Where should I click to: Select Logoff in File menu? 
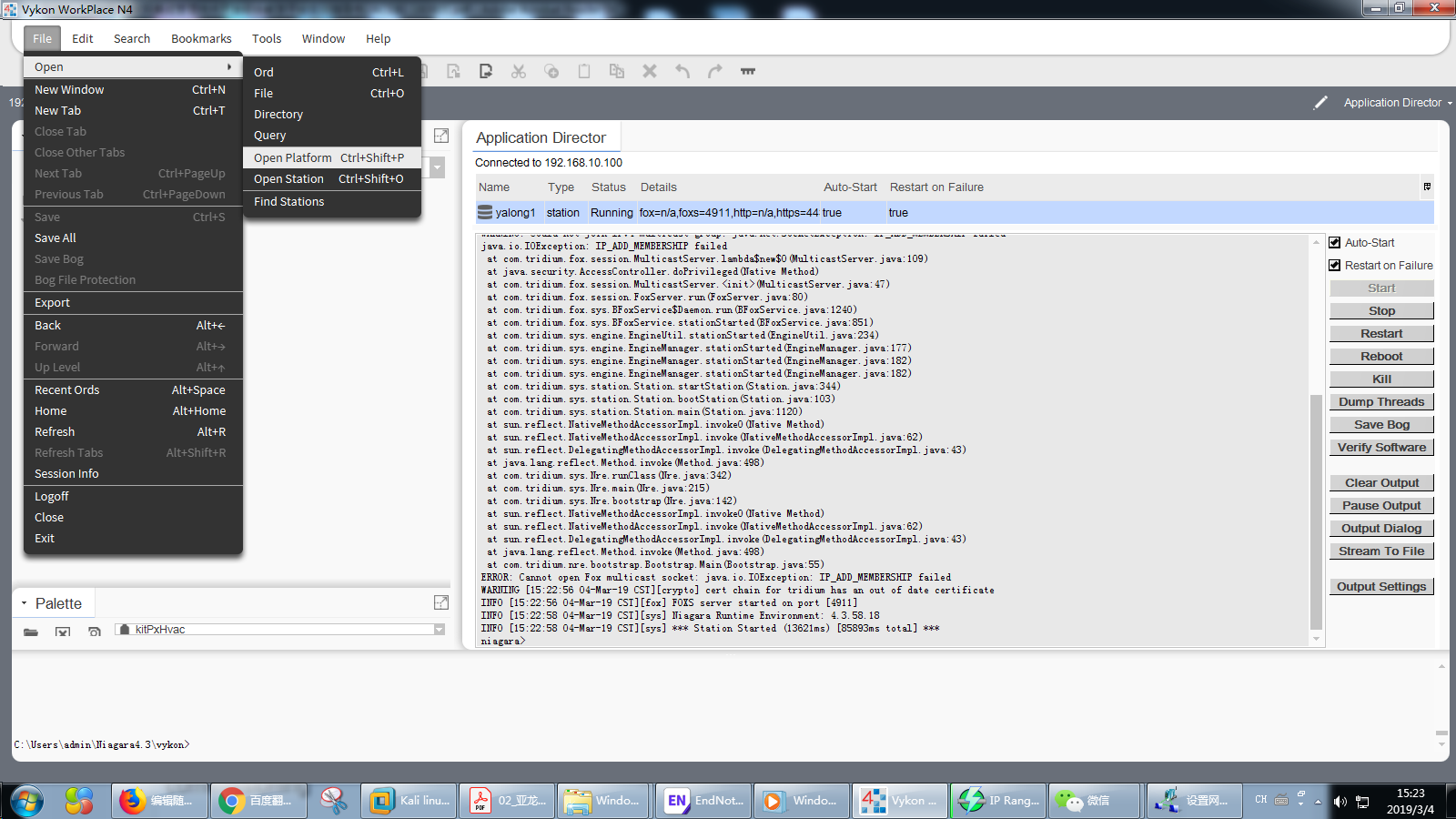133,496
